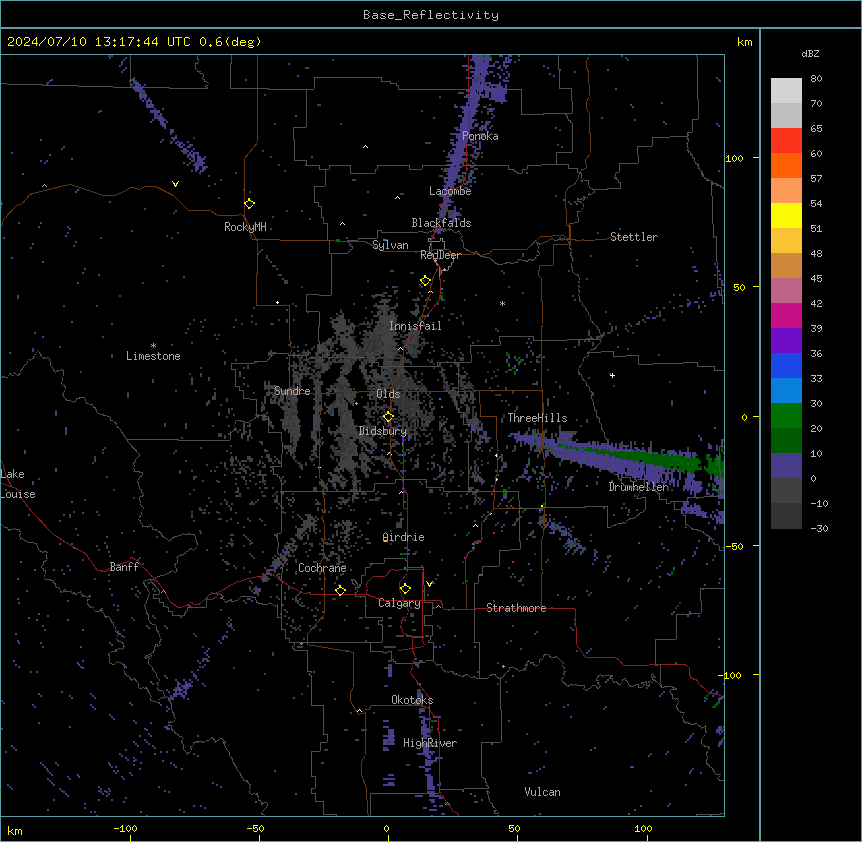The width and height of the screenshot is (862, 842).
Task: Select the blue 36-33 dBZ legend swatch
Action: 786,365
